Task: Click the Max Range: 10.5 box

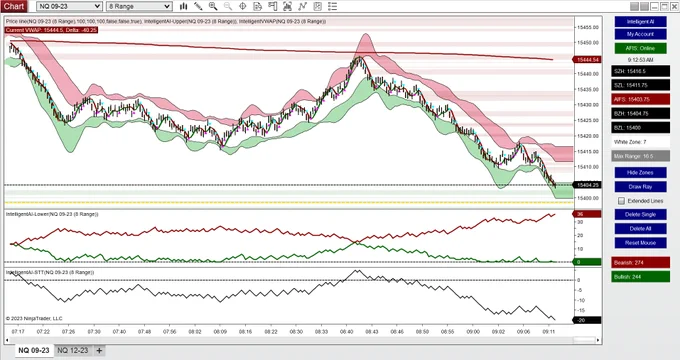Action: pyautogui.click(x=641, y=156)
